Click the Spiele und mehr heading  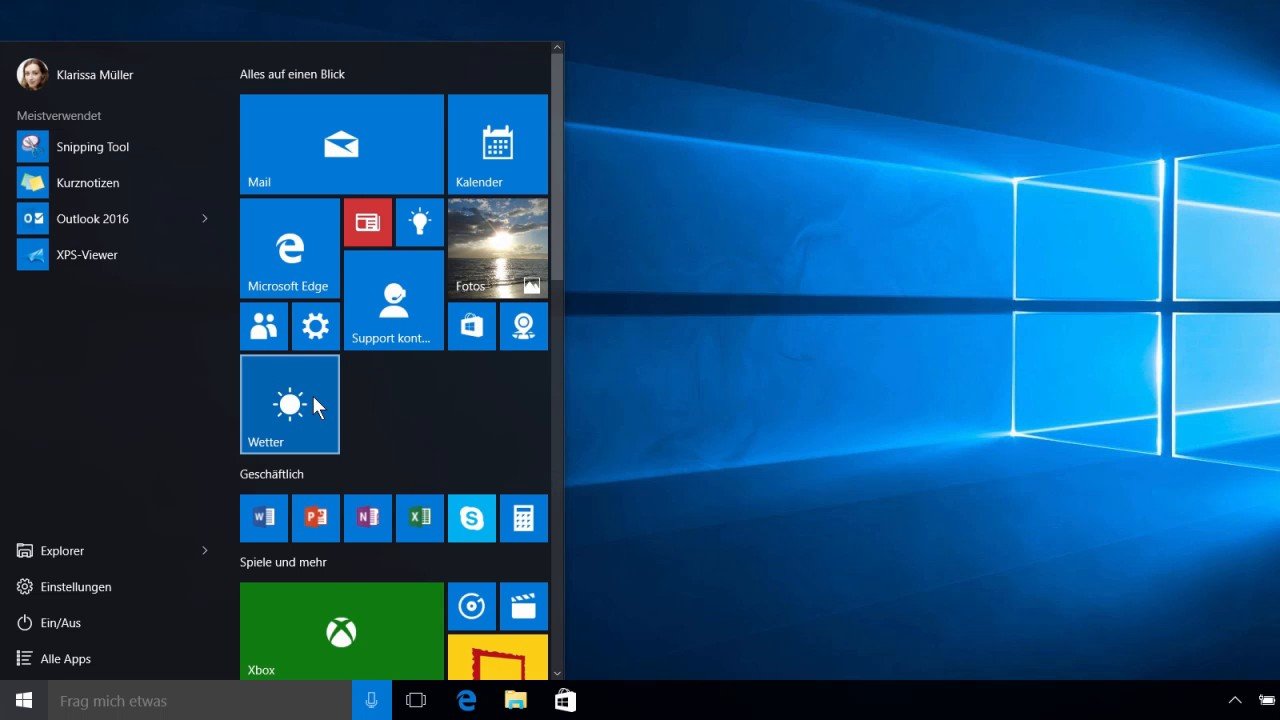click(x=283, y=563)
